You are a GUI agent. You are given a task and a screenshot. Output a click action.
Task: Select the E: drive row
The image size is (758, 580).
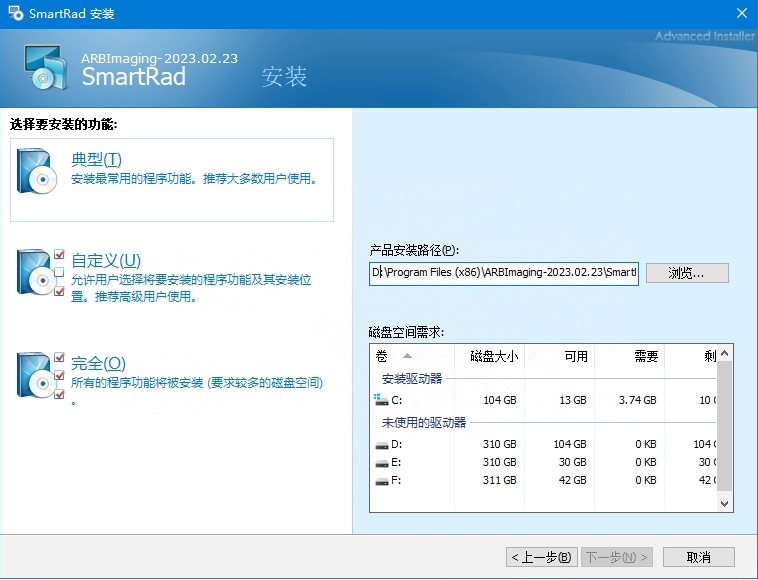tap(543, 463)
